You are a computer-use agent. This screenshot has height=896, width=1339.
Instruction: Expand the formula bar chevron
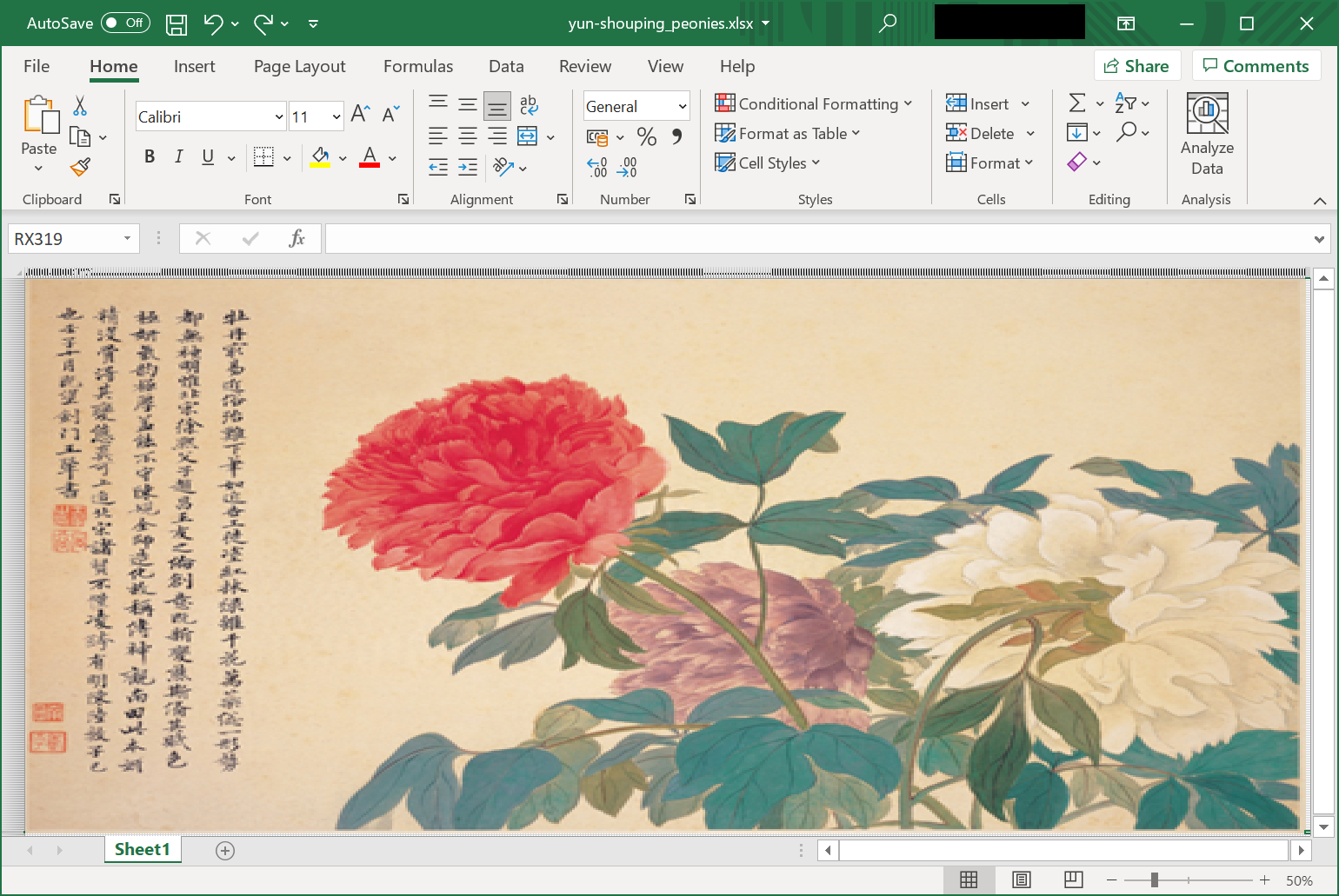coord(1319,239)
